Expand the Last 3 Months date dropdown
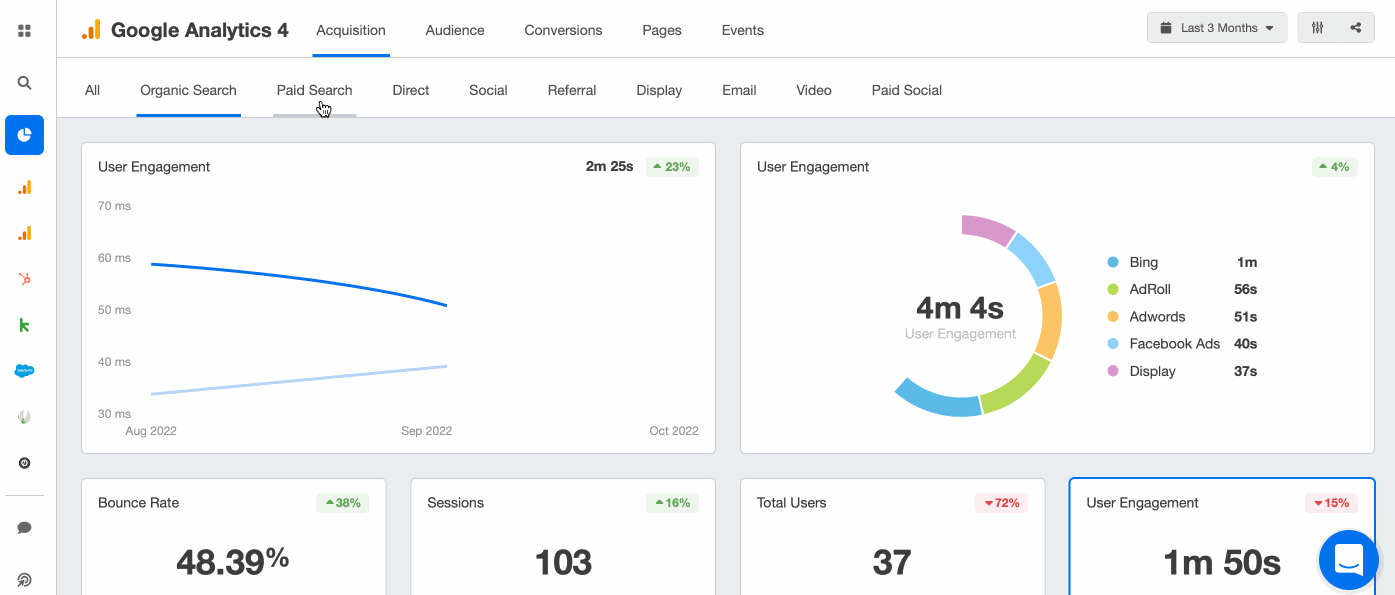1395x595 pixels. tap(1217, 28)
